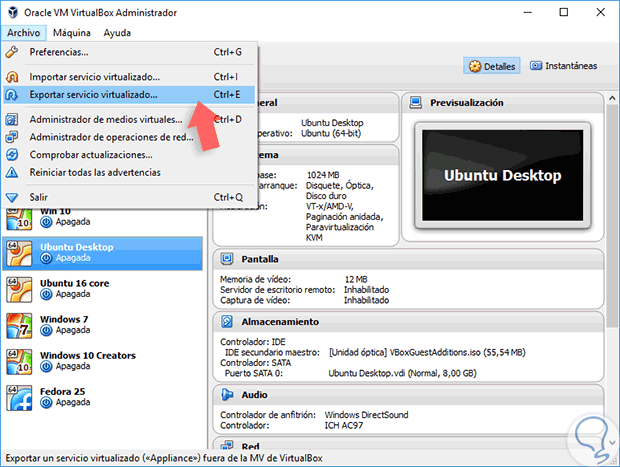This screenshot has width=620, height=467.
Task: Click the wrench icon beside Preferencias
Action: point(12,52)
